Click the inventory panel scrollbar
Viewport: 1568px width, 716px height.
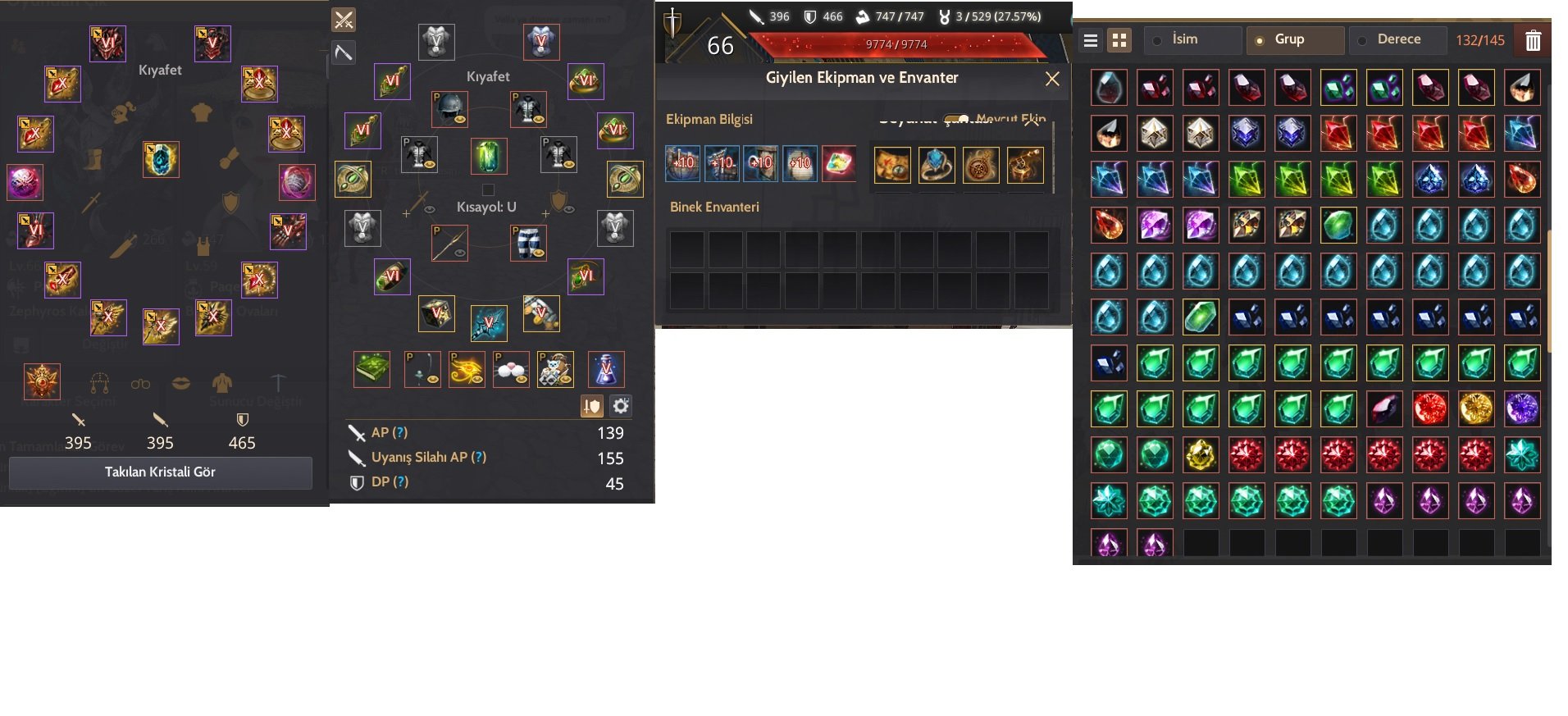point(1549,291)
